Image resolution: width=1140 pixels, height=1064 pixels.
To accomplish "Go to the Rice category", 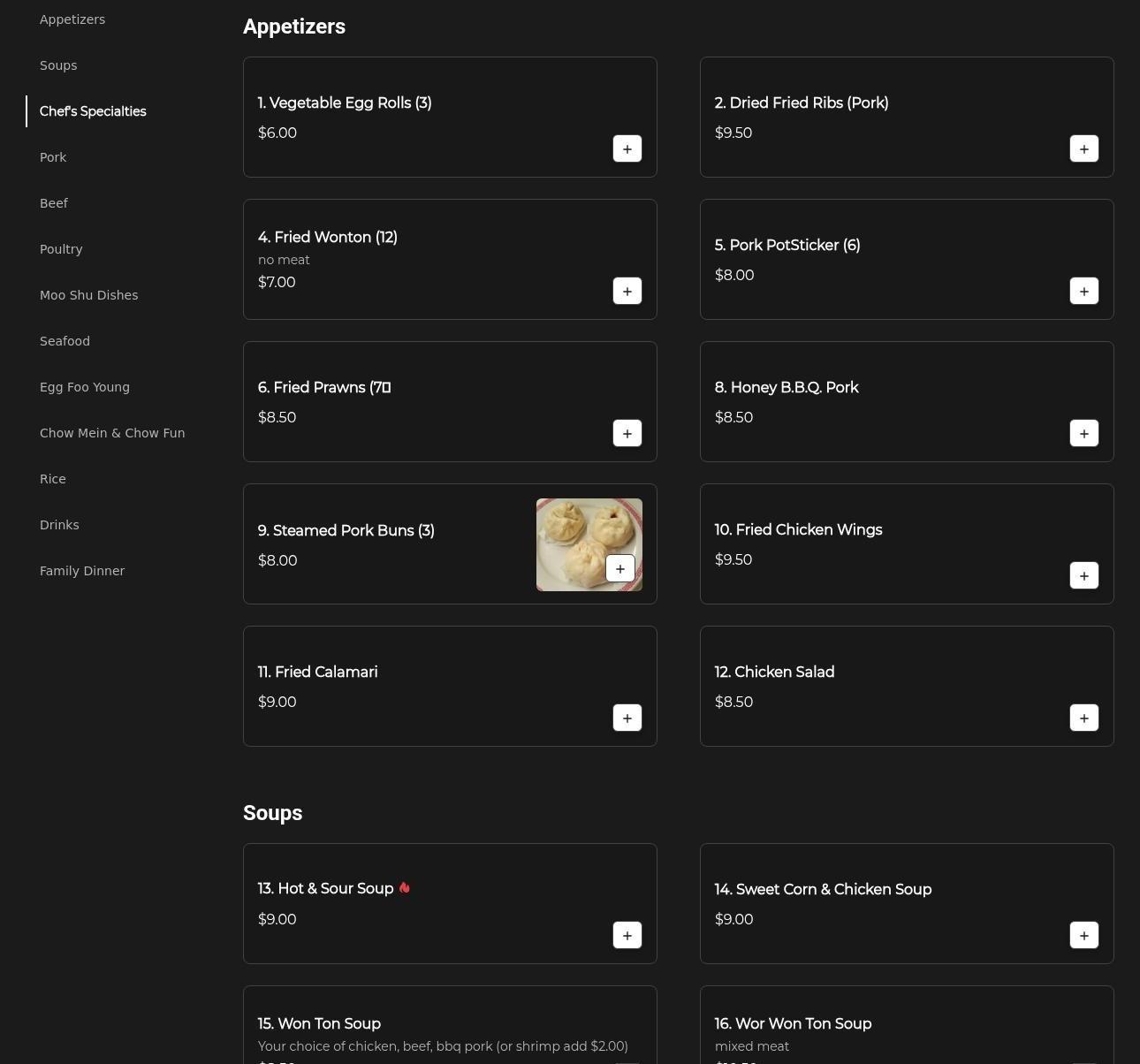I will pyautogui.click(x=53, y=479).
